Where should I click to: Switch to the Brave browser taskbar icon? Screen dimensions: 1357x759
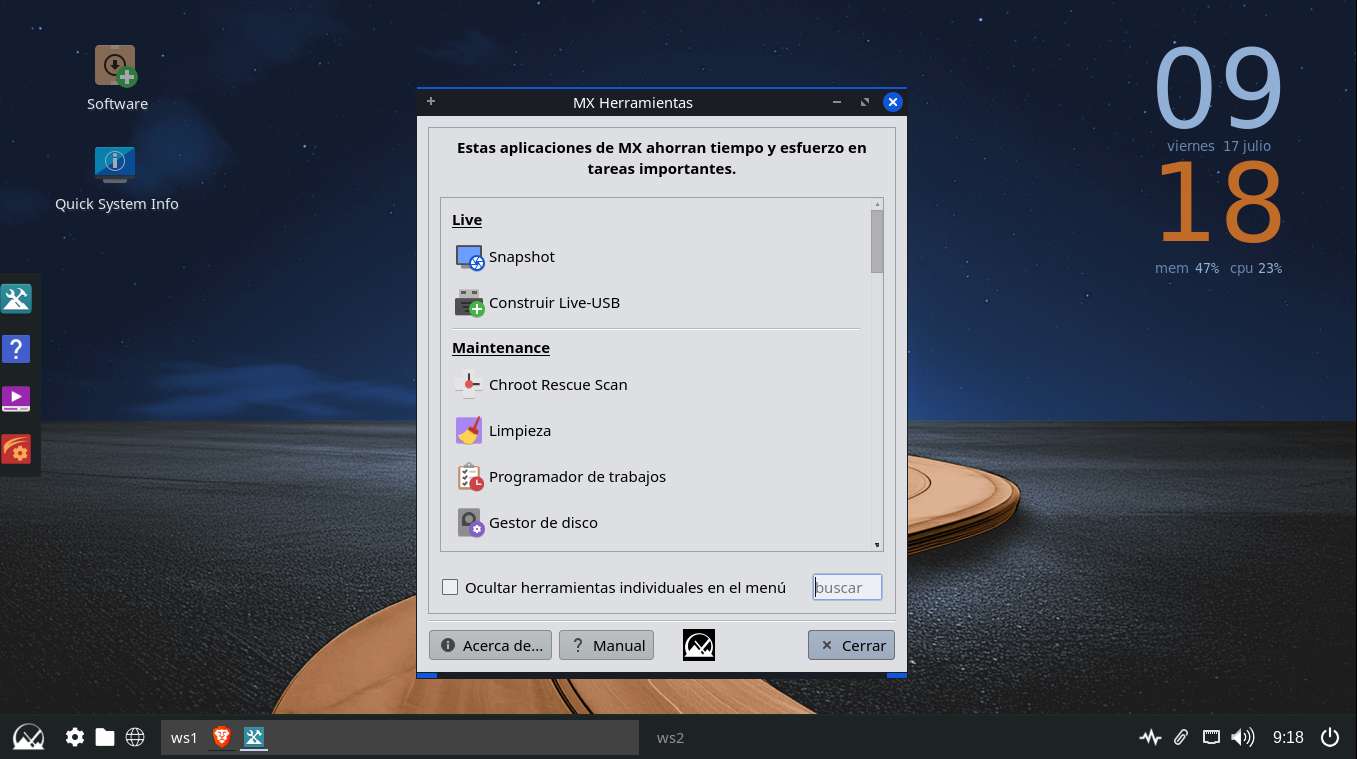coord(222,737)
